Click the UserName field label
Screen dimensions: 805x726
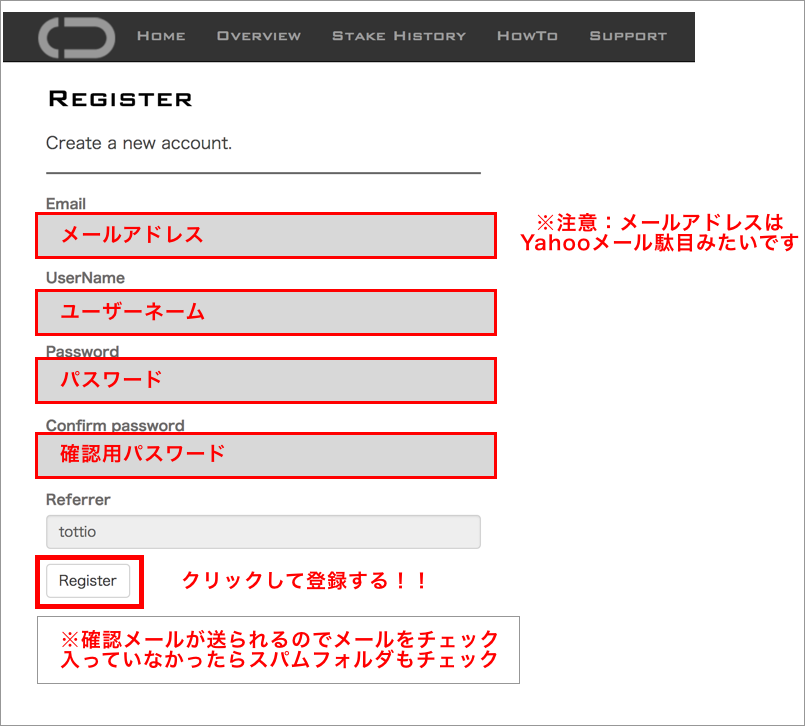[85, 278]
